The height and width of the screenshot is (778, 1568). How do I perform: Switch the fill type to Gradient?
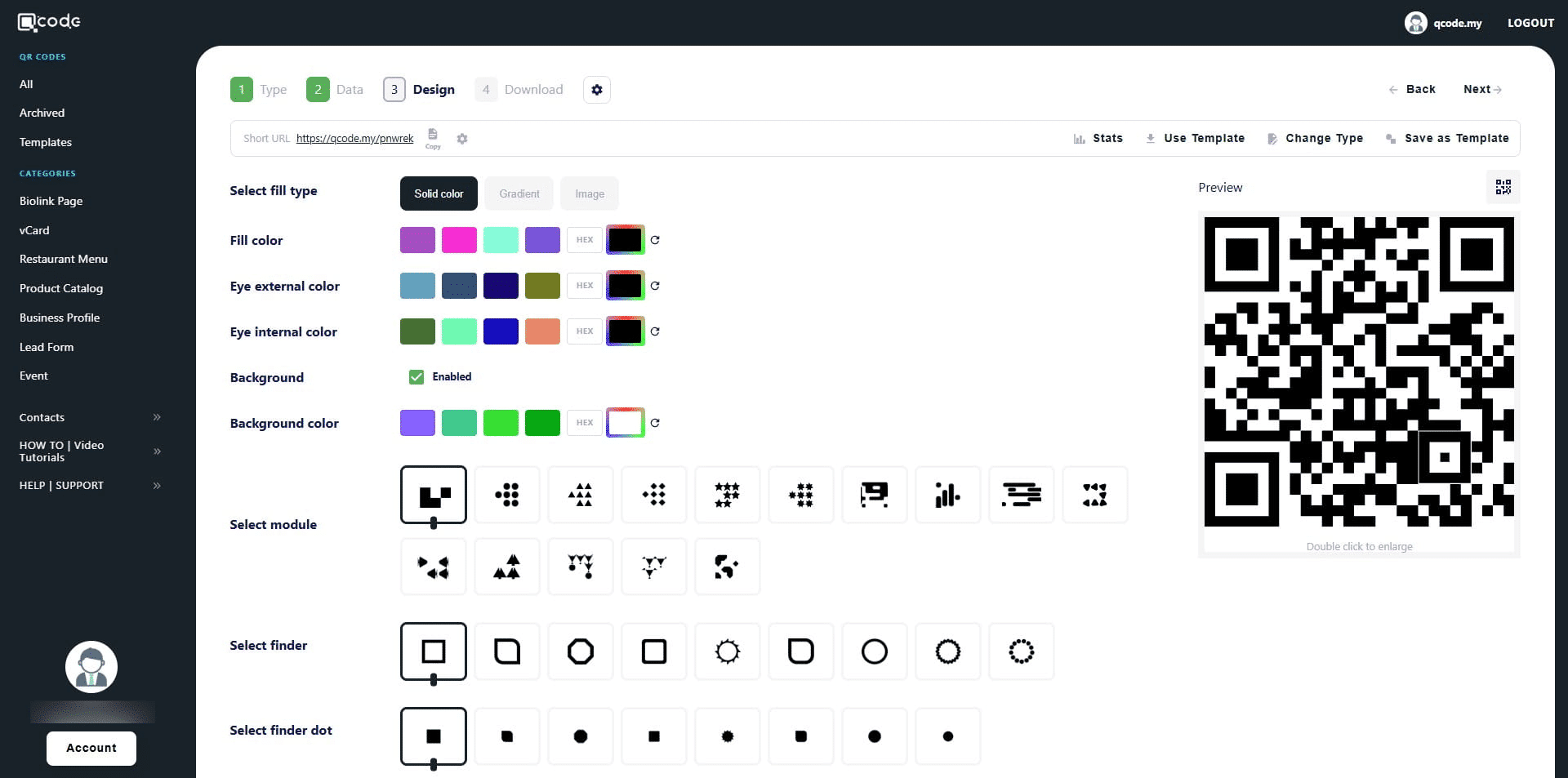[519, 193]
